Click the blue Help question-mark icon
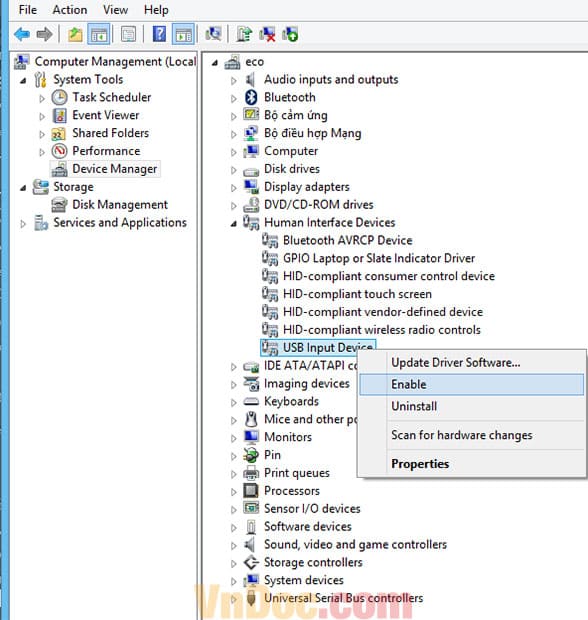 click(159, 34)
